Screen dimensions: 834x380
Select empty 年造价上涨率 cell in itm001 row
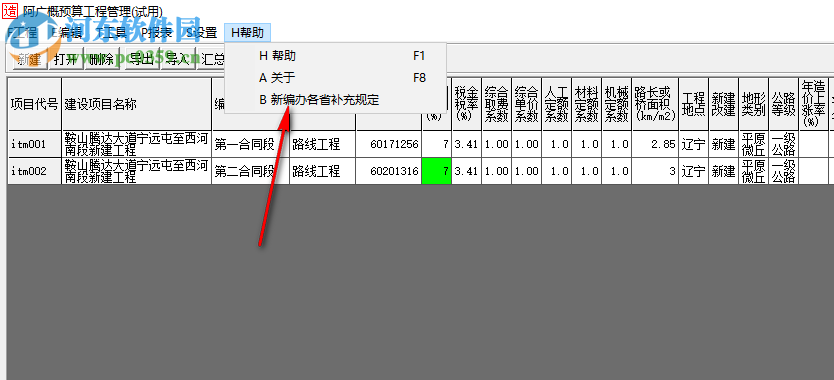click(814, 144)
